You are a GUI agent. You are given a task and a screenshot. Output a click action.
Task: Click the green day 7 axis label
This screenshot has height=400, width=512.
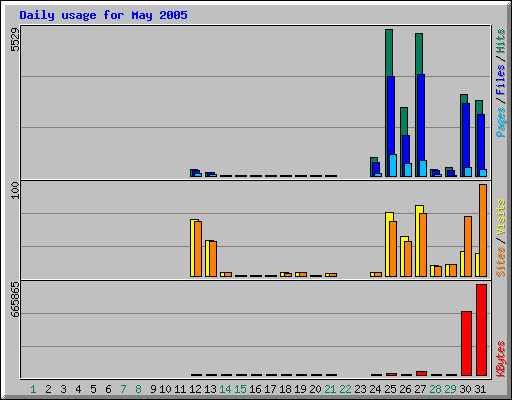pyautogui.click(x=123, y=389)
